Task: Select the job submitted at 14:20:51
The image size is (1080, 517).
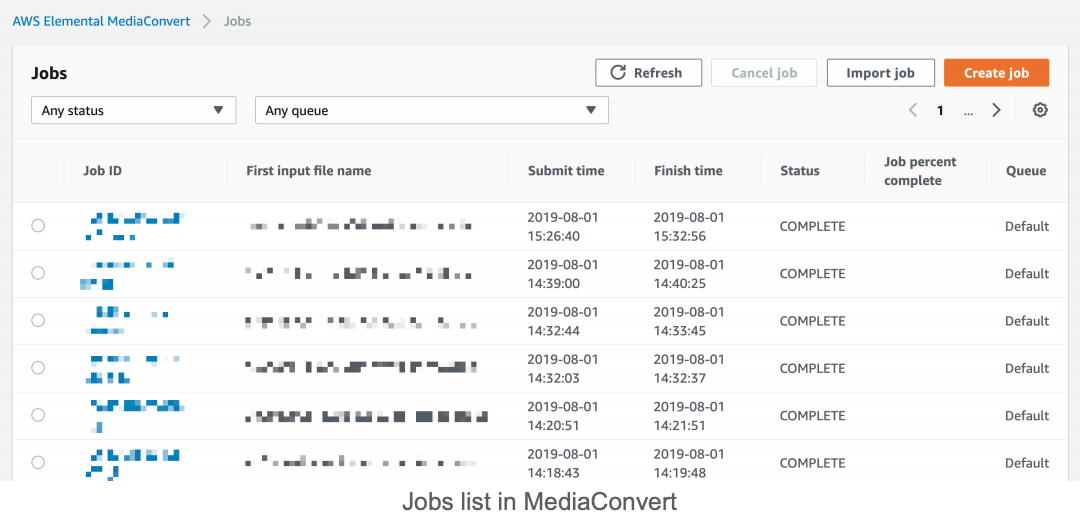Action: pos(38,415)
